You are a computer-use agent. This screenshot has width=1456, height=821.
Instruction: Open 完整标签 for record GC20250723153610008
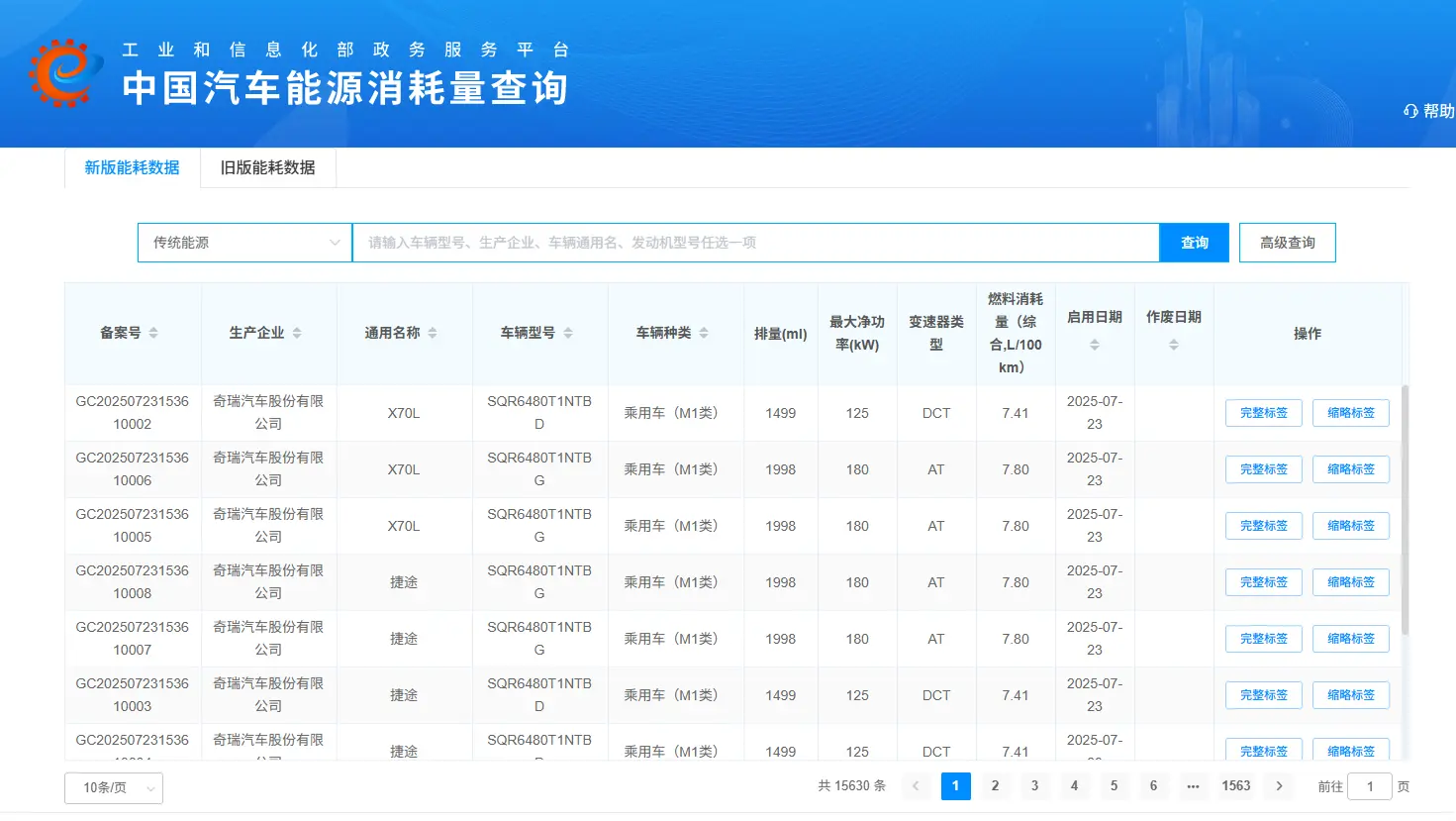pos(1264,582)
